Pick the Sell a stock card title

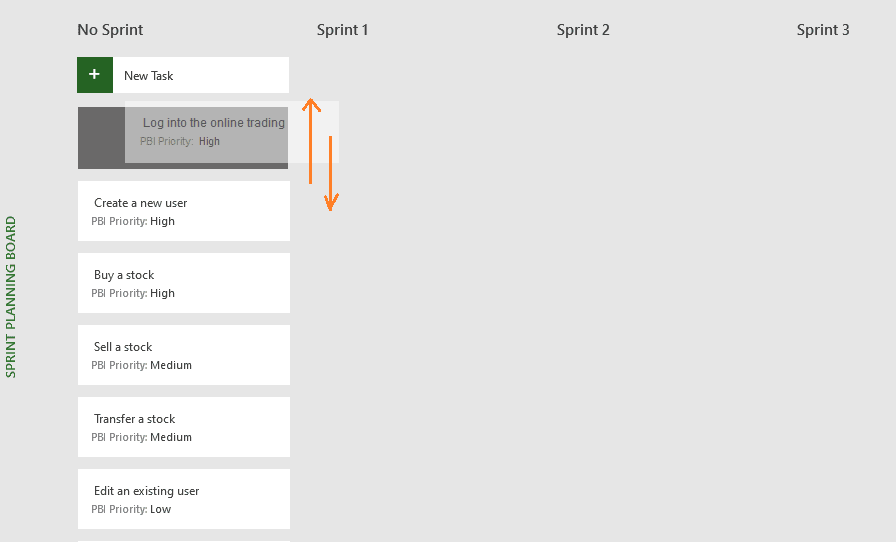click(x=123, y=347)
